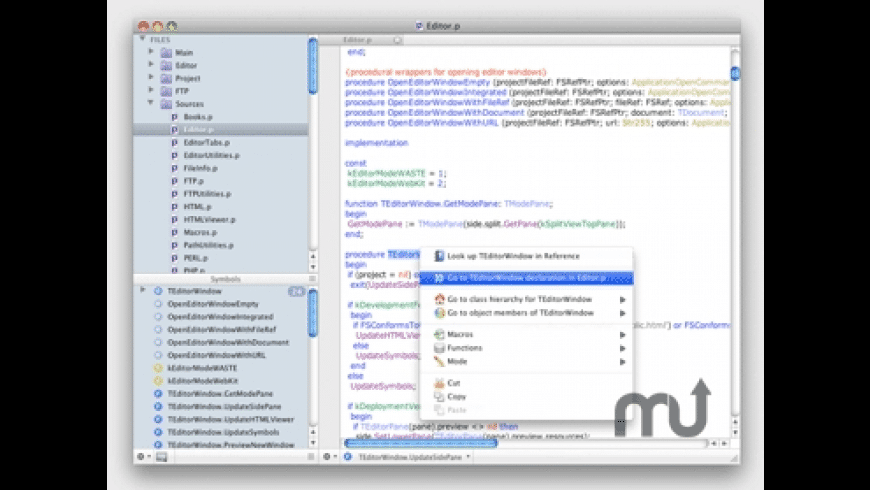This screenshot has width=870, height=490.
Task: Select OpenEditorWindowWithURL in Symbols
Action: click(216, 355)
